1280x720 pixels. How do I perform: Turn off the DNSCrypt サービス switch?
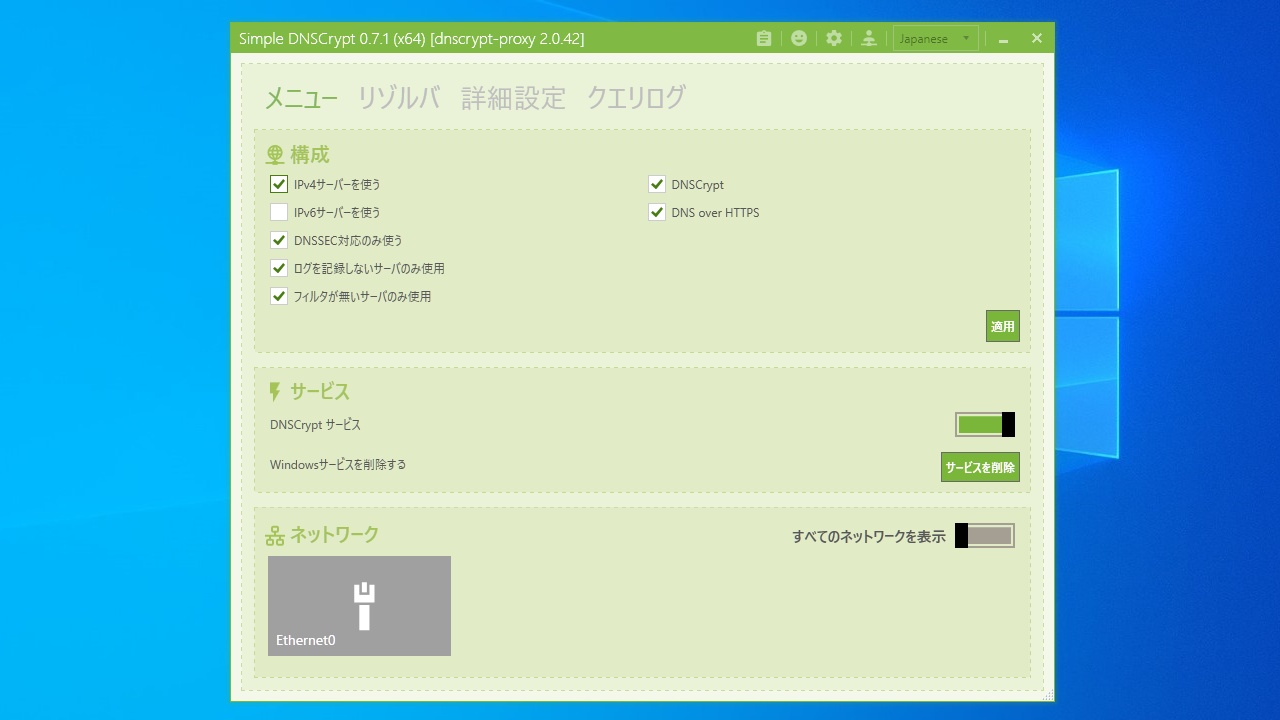[985, 424]
